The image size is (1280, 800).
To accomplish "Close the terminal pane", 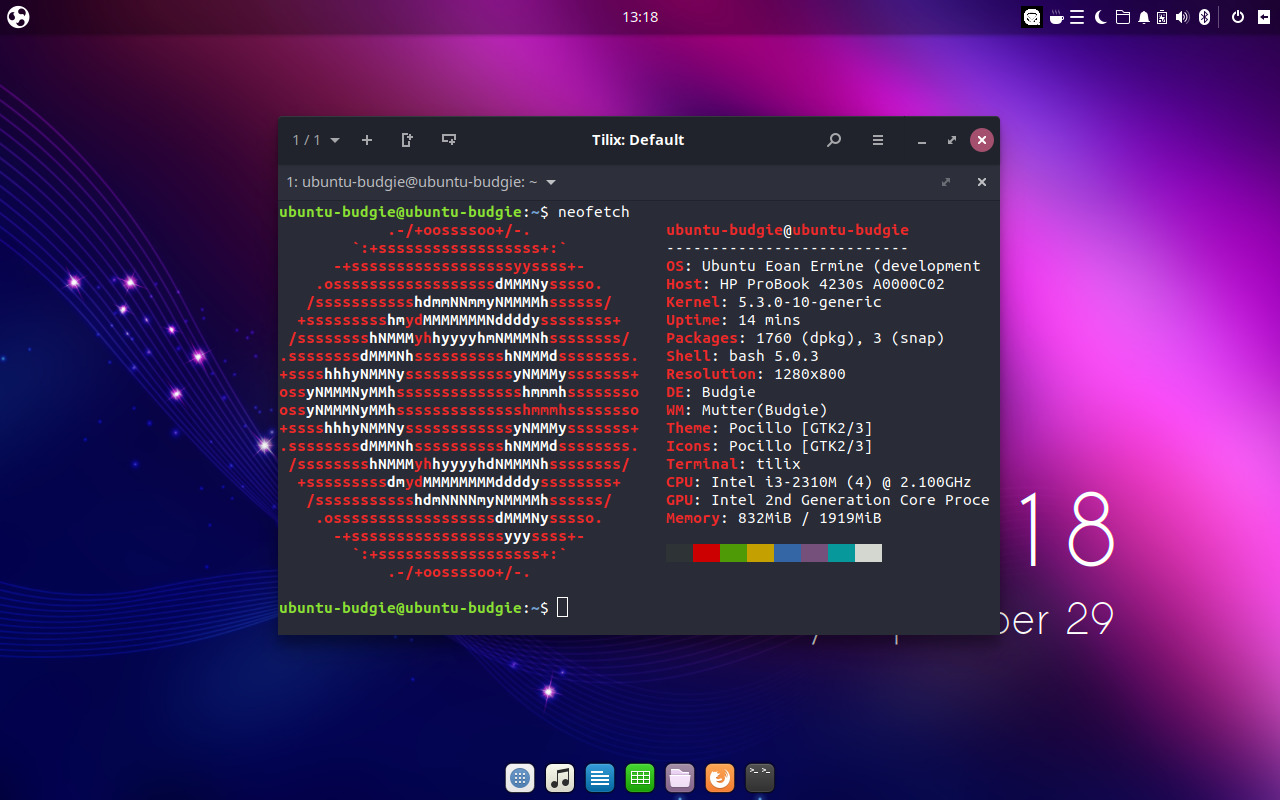I will tap(982, 182).
